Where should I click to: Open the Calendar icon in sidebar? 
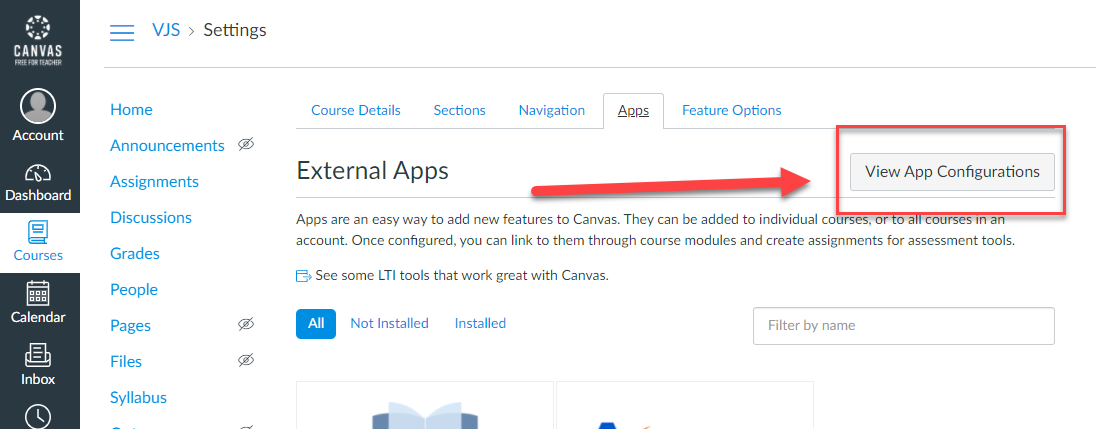(39, 293)
